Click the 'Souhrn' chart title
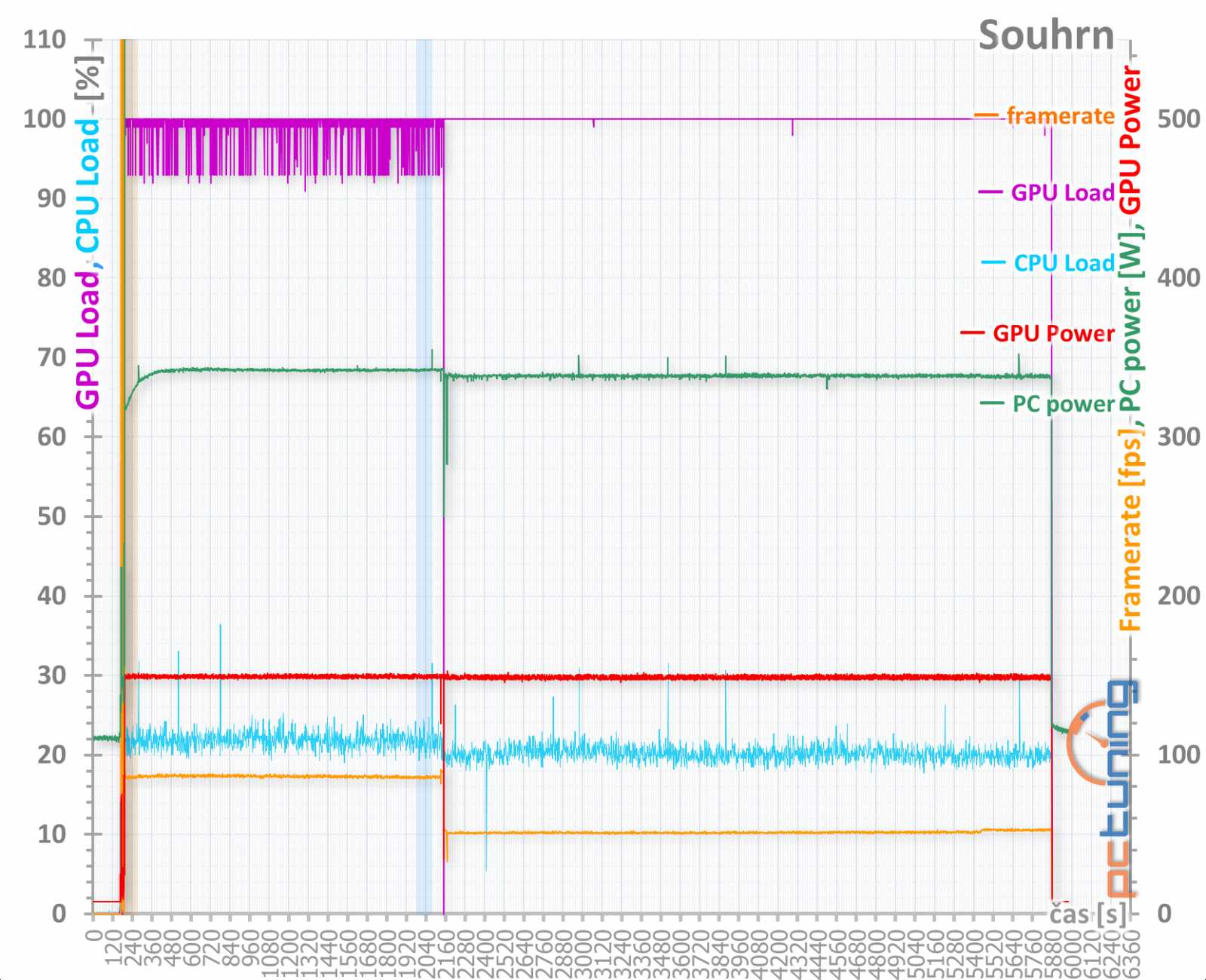The image size is (1206, 980). 1046,35
